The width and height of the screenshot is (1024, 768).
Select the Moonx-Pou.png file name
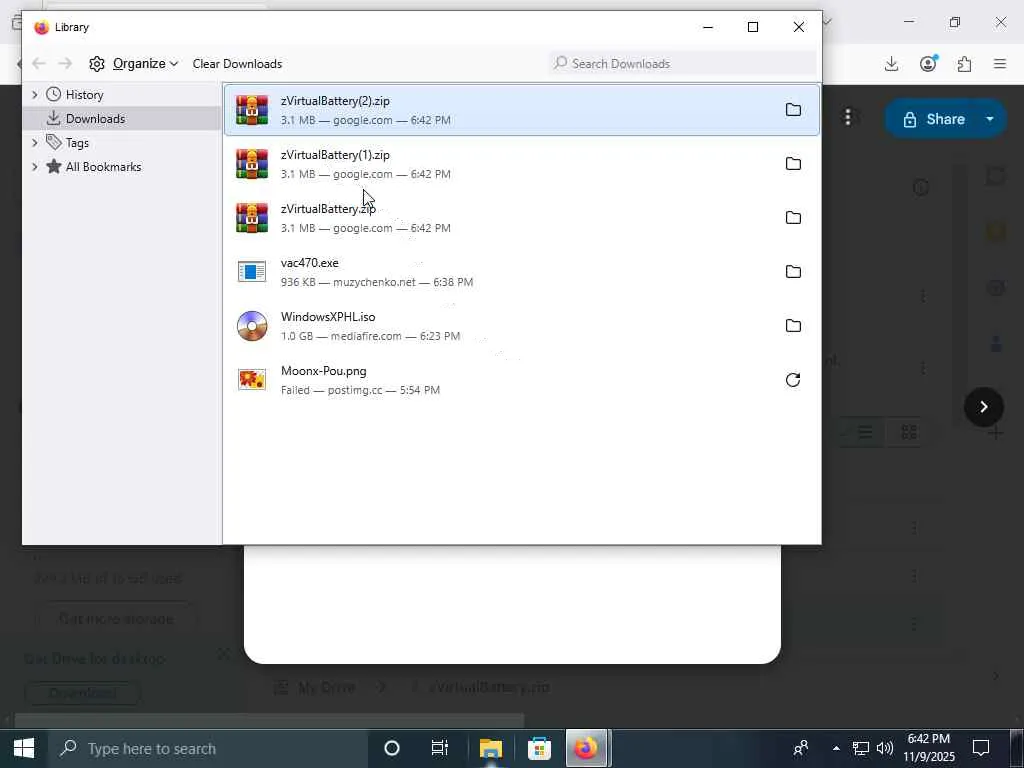point(323,371)
